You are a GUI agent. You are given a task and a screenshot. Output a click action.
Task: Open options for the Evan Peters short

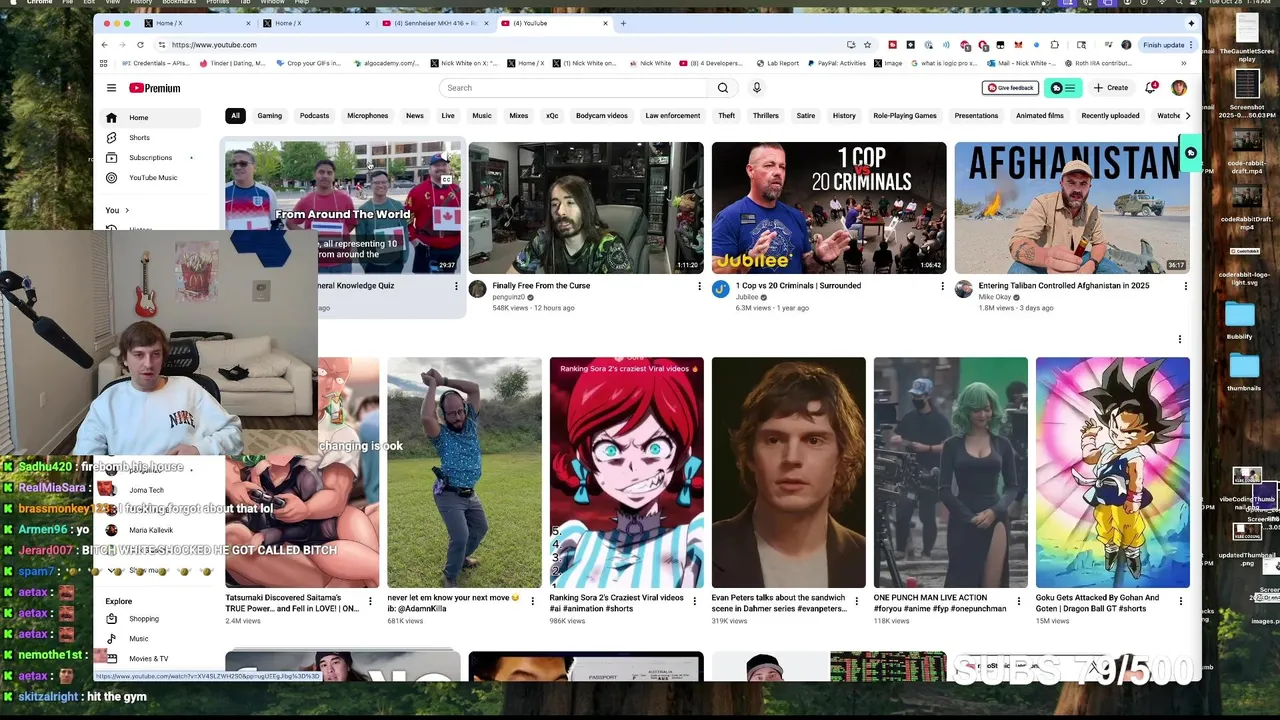pos(856,601)
